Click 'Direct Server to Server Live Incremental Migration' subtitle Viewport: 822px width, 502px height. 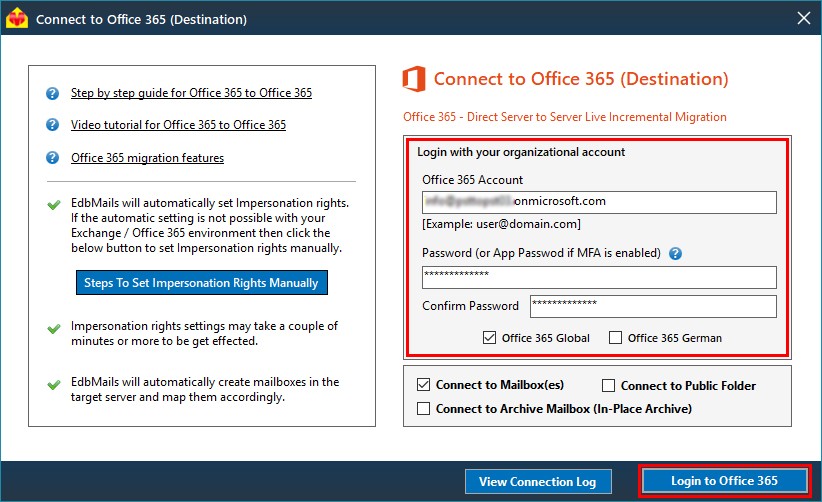pyautogui.click(x=597, y=117)
